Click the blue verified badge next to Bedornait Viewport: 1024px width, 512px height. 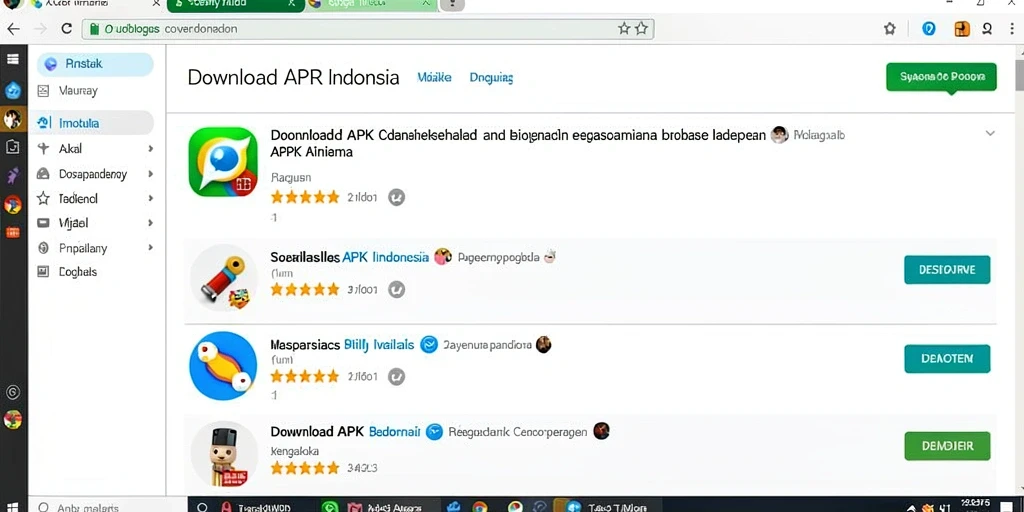[x=434, y=432]
